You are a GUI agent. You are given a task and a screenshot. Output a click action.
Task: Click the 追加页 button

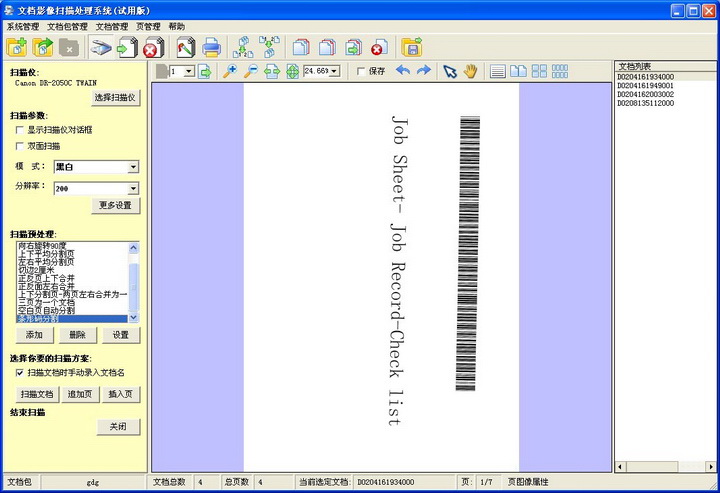[x=80, y=394]
